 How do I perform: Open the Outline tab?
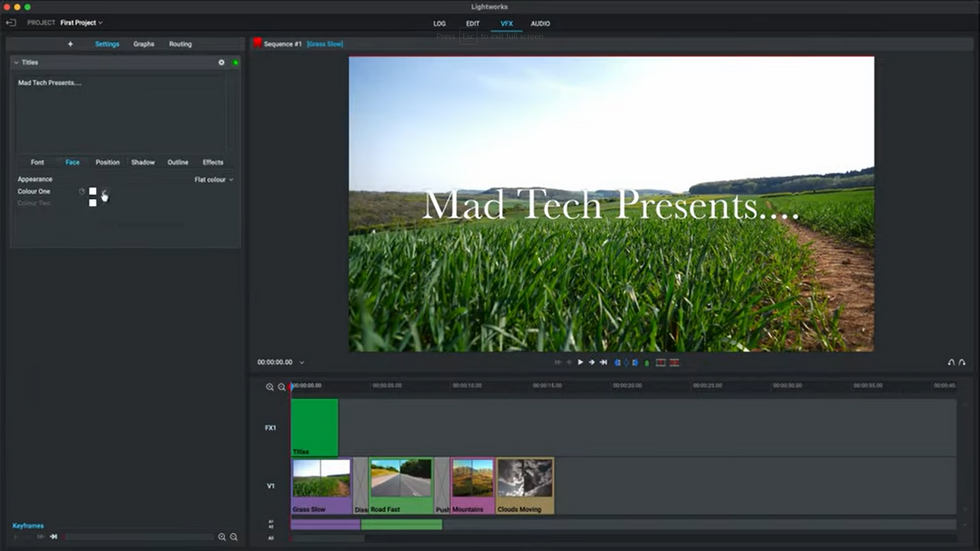[178, 162]
